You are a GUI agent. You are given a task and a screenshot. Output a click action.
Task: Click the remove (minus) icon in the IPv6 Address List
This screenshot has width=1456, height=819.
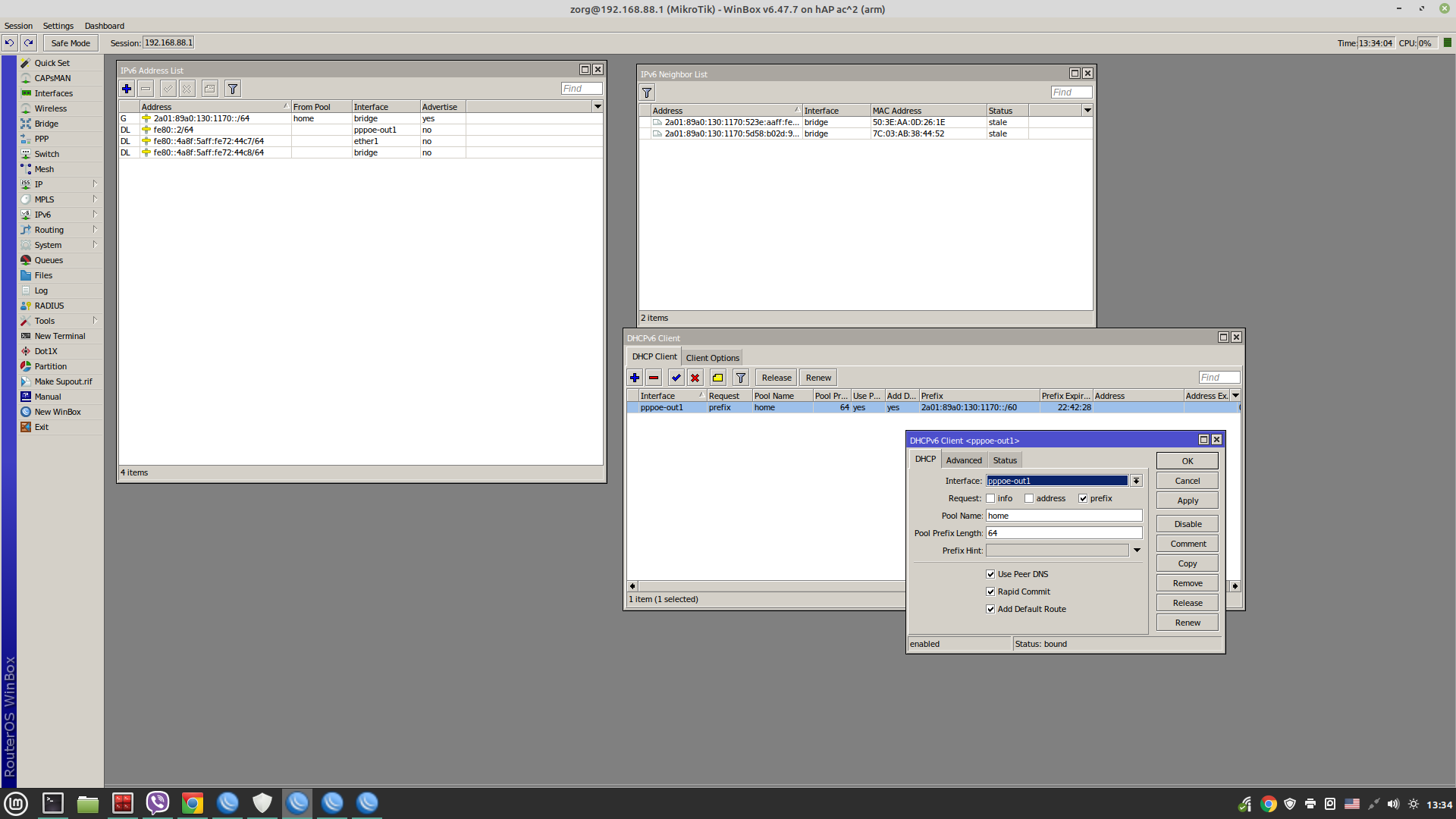click(x=146, y=89)
